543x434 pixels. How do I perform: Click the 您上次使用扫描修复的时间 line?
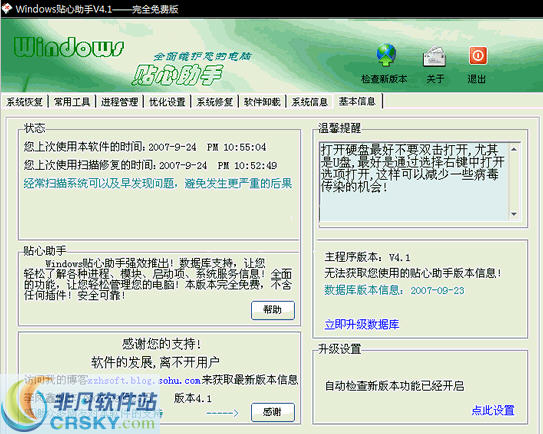150,165
